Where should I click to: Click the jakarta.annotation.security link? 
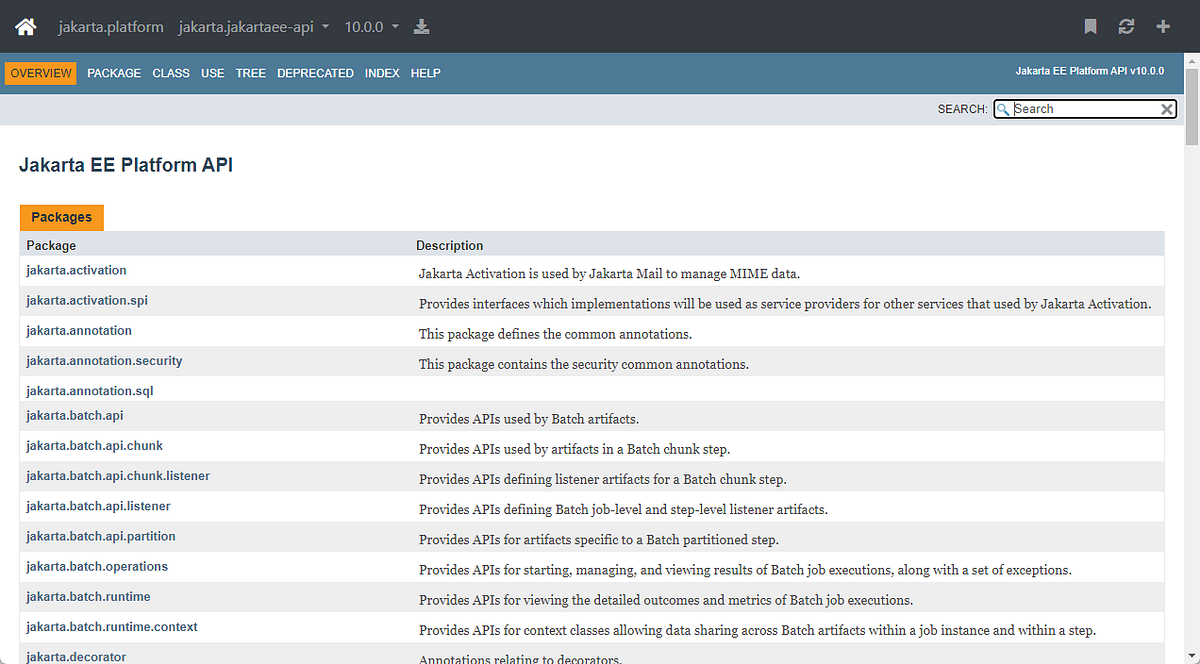pos(104,360)
